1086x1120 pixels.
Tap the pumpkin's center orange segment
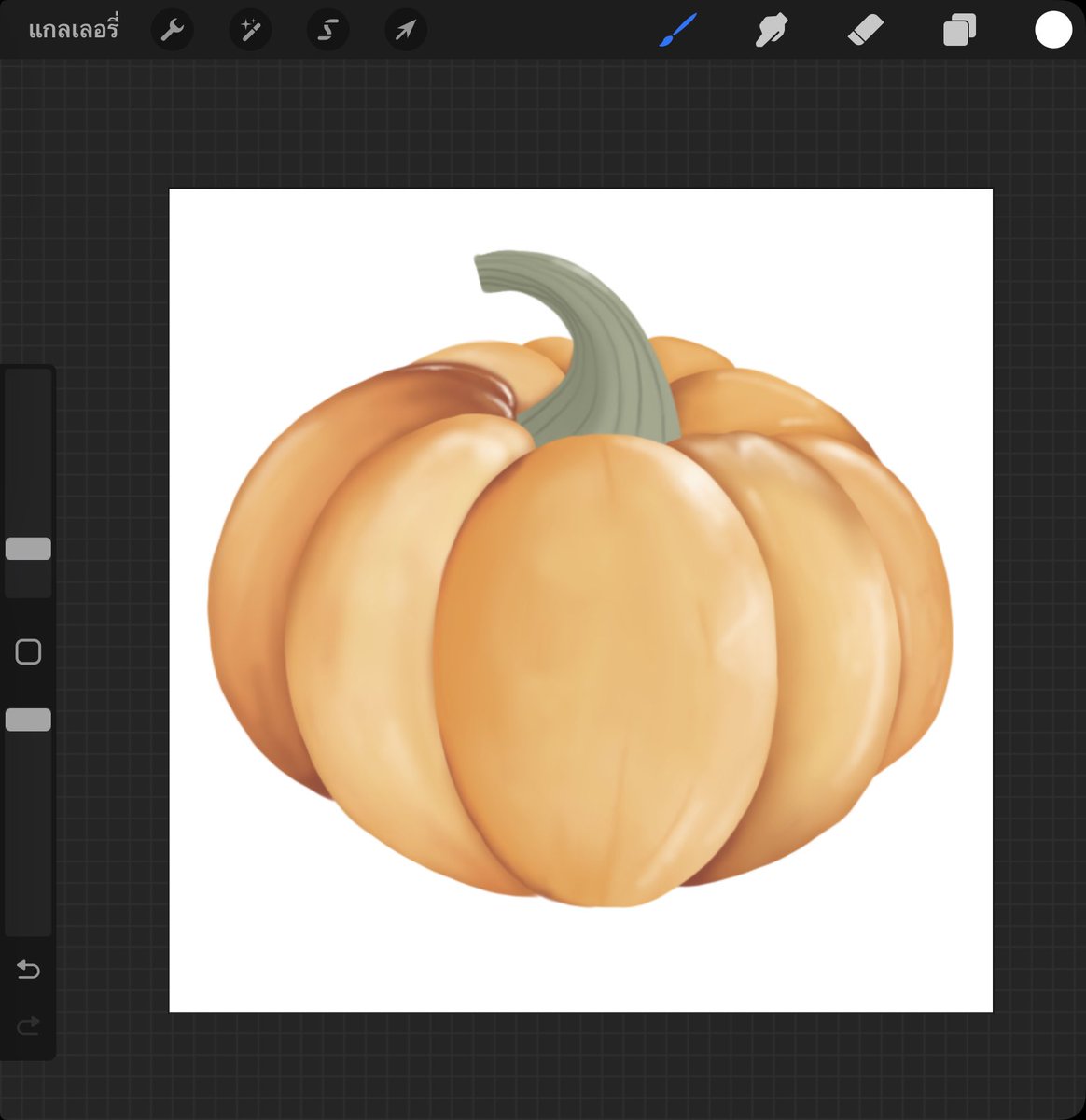pyautogui.click(x=605, y=670)
